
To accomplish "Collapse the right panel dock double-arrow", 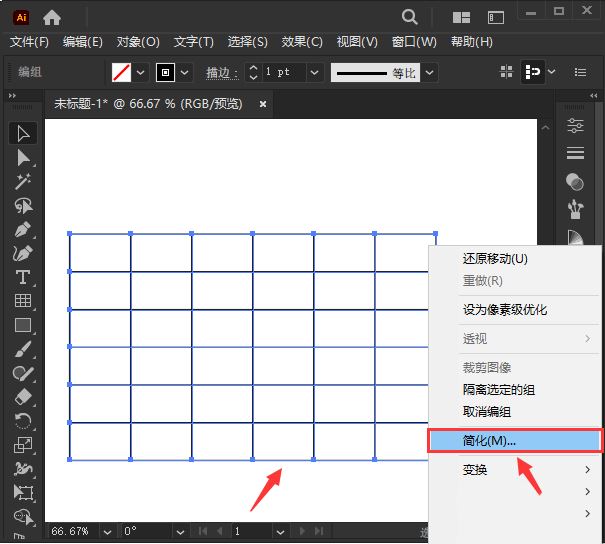I will pyautogui.click(x=593, y=95).
